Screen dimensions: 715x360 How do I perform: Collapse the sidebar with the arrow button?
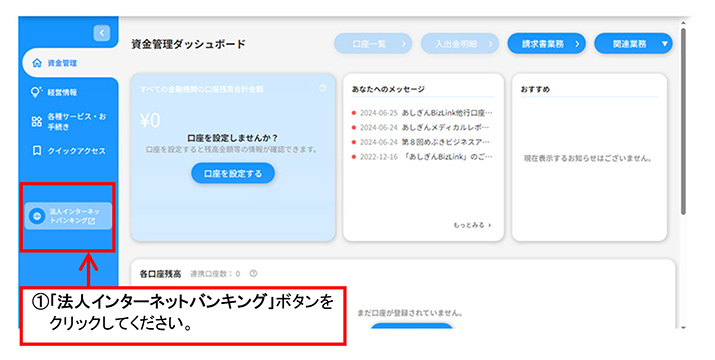point(102,33)
